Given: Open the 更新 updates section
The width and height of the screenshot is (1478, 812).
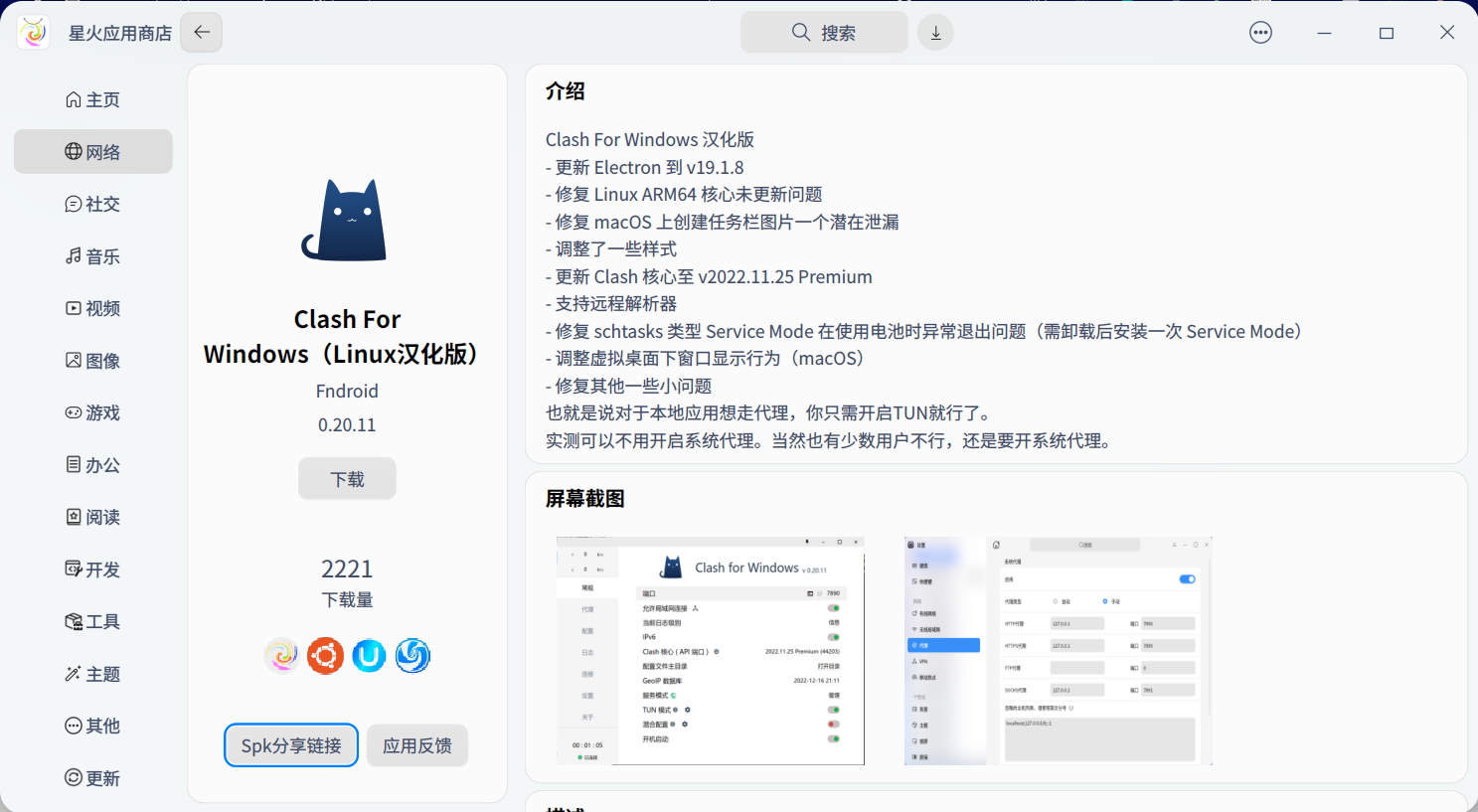Looking at the screenshot, I should pyautogui.click(x=92, y=778).
